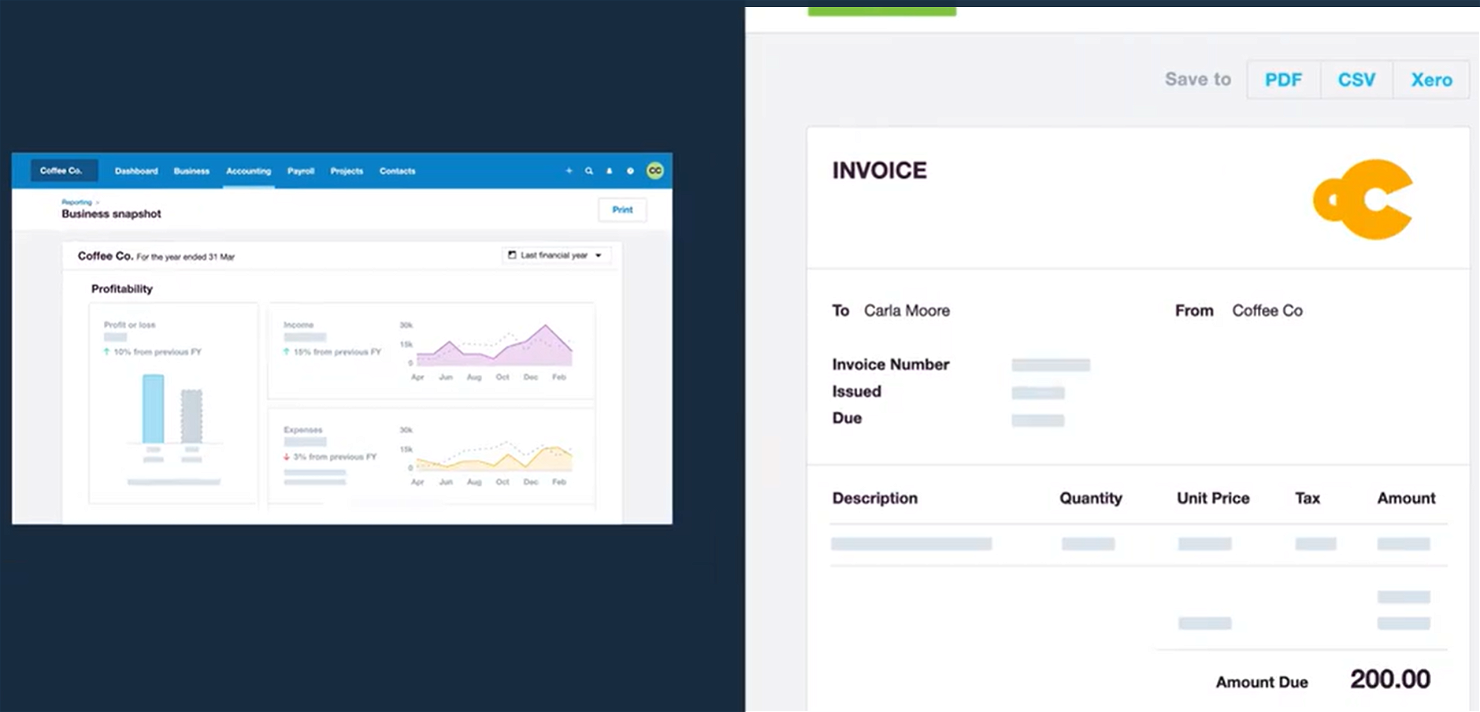Click the Save to label

pos(1198,80)
